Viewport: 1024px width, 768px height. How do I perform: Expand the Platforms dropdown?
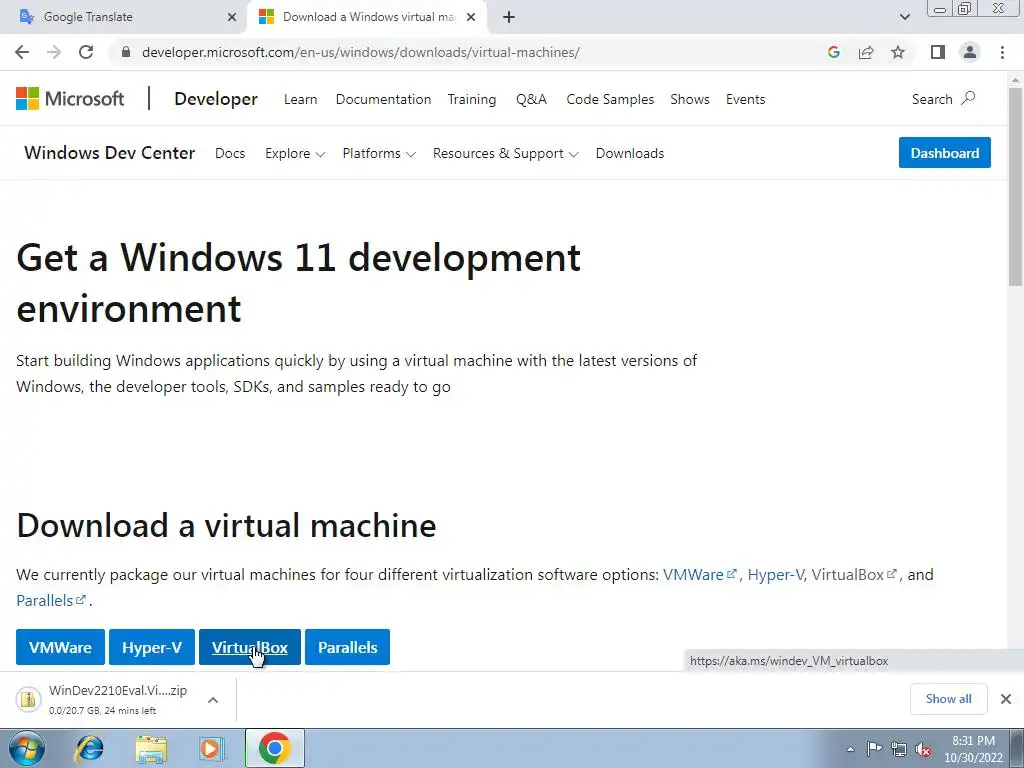(379, 153)
